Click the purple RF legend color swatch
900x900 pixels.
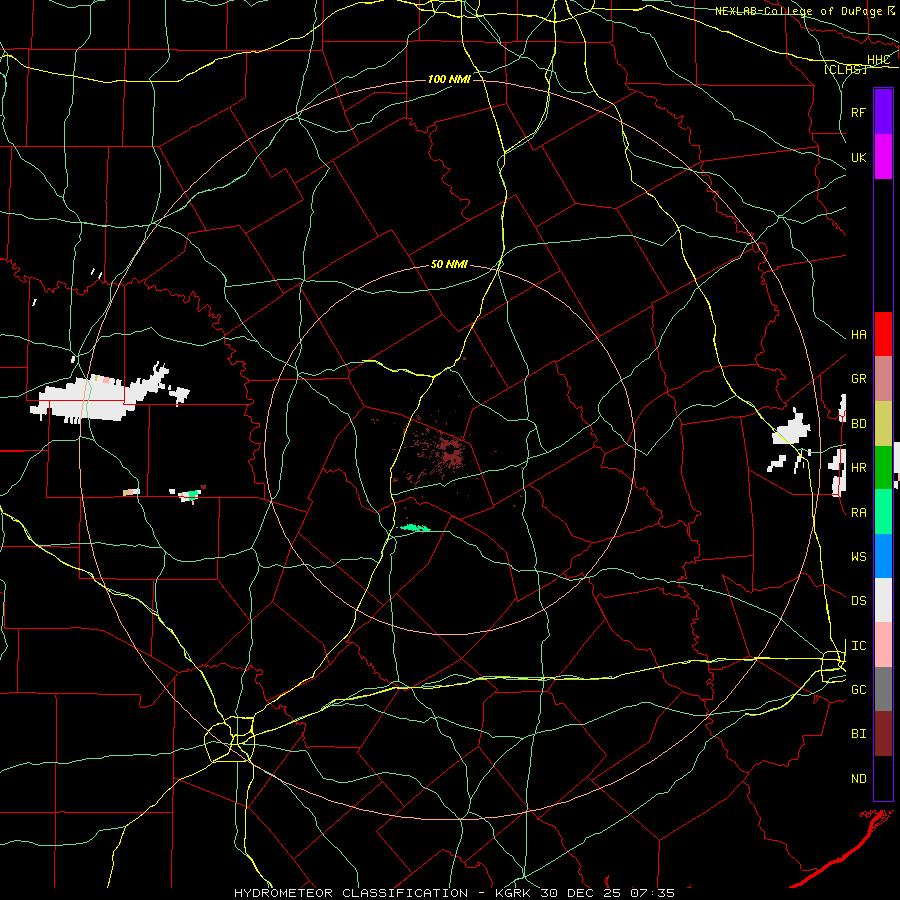pos(883,112)
